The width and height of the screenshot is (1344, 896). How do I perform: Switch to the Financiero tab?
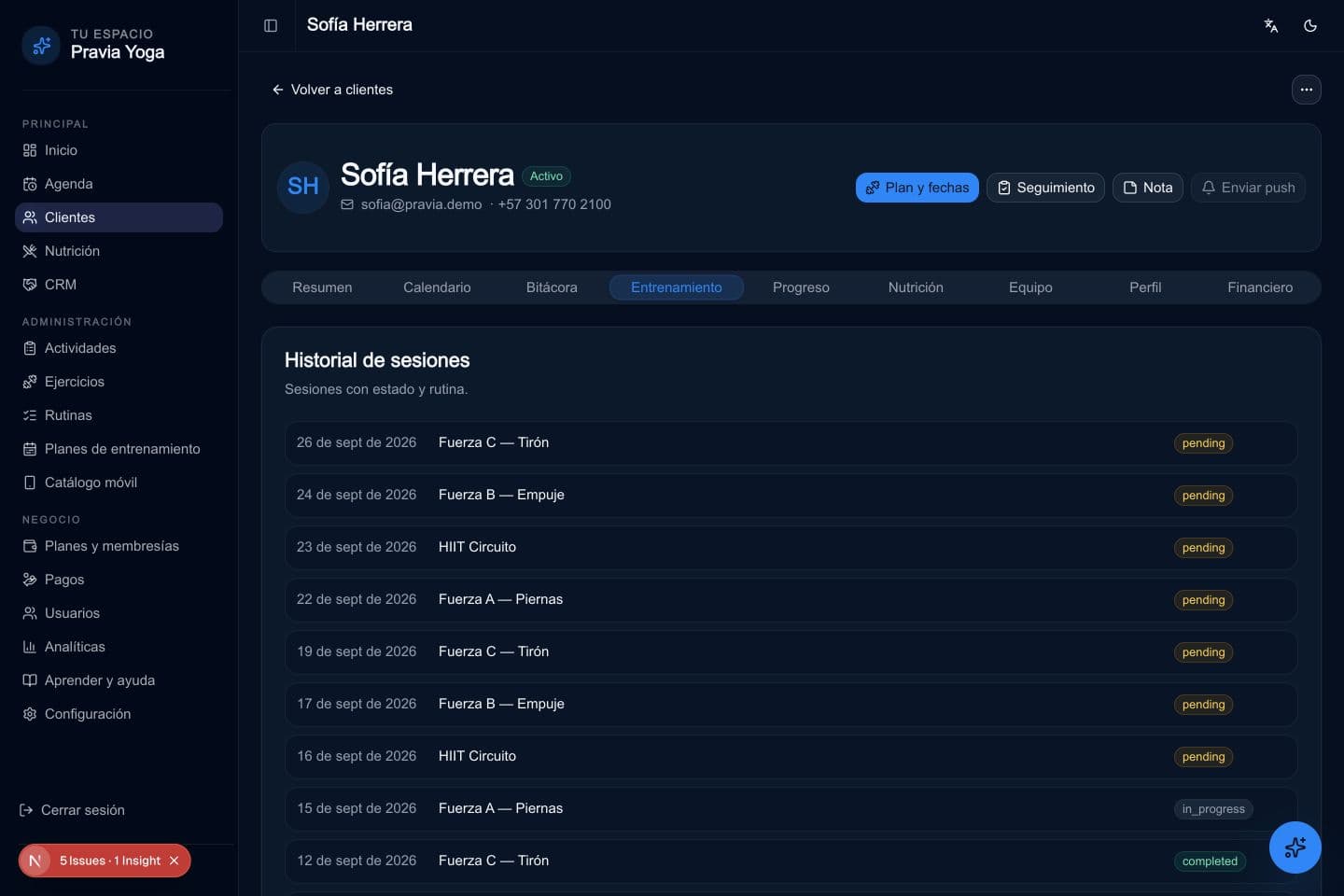click(1260, 287)
